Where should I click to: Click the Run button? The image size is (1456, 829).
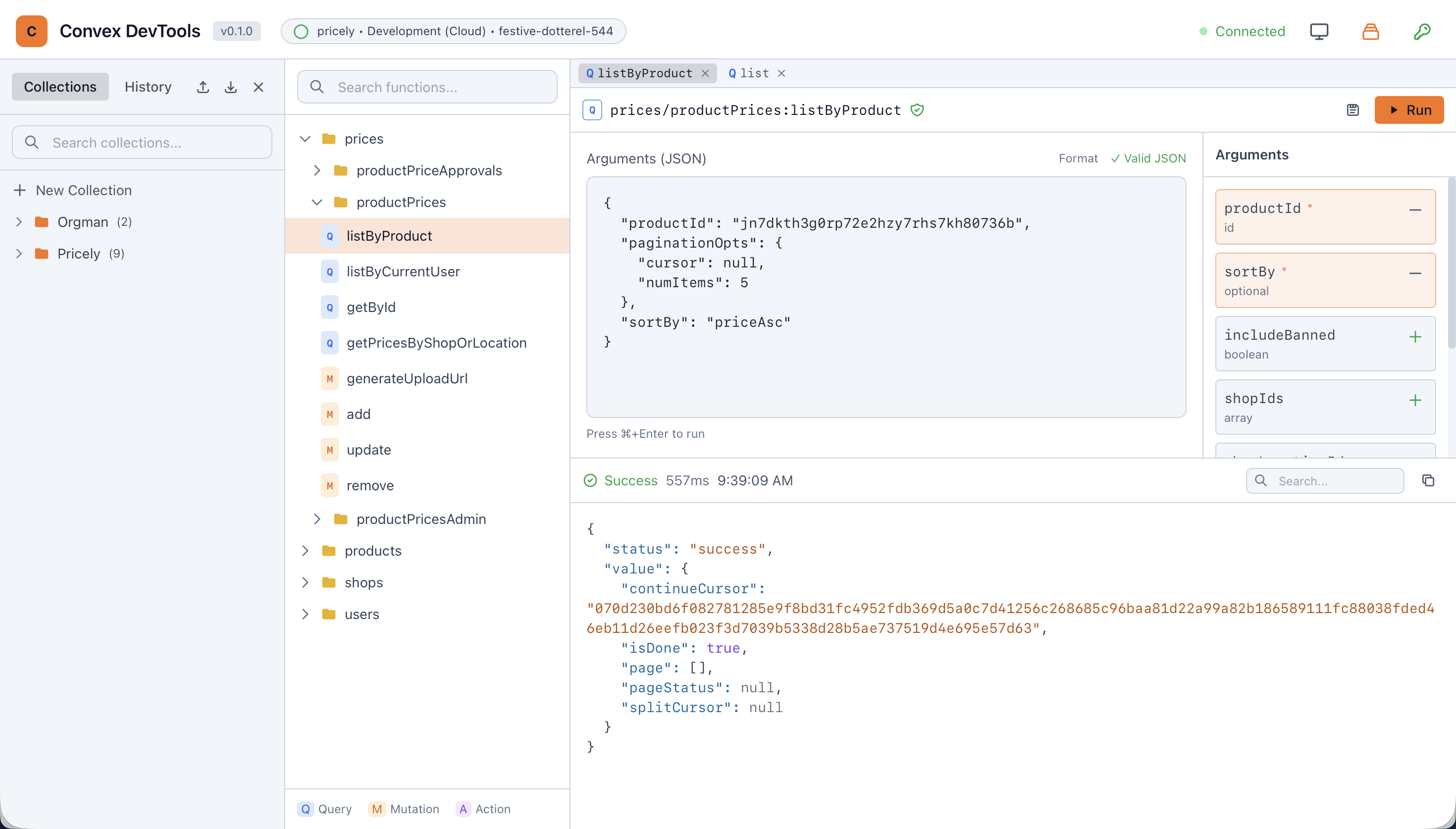tap(1409, 110)
